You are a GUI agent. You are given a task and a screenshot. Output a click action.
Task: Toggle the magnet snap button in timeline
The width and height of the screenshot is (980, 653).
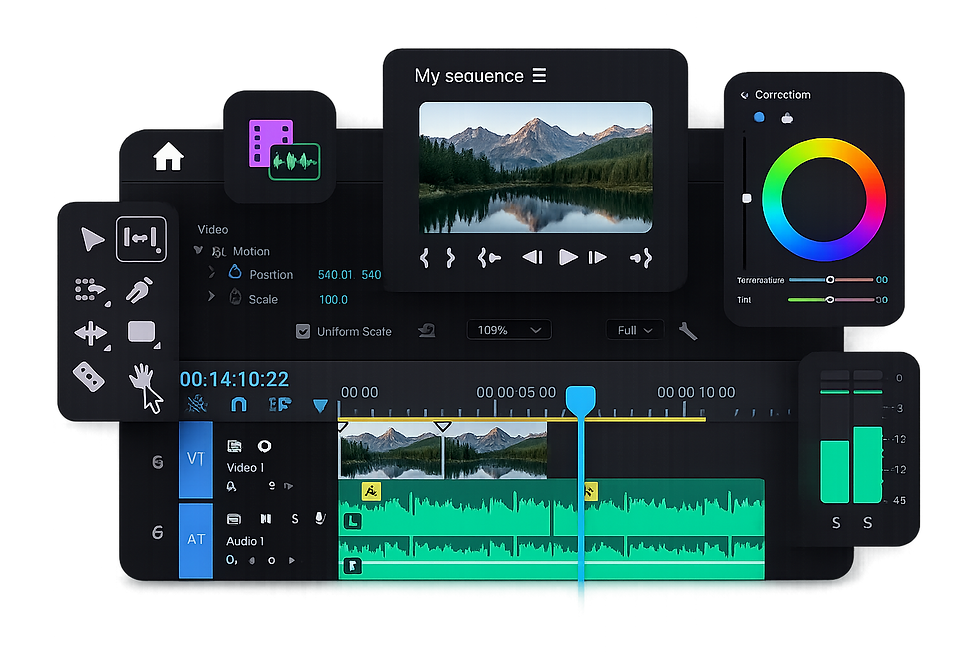tap(238, 405)
